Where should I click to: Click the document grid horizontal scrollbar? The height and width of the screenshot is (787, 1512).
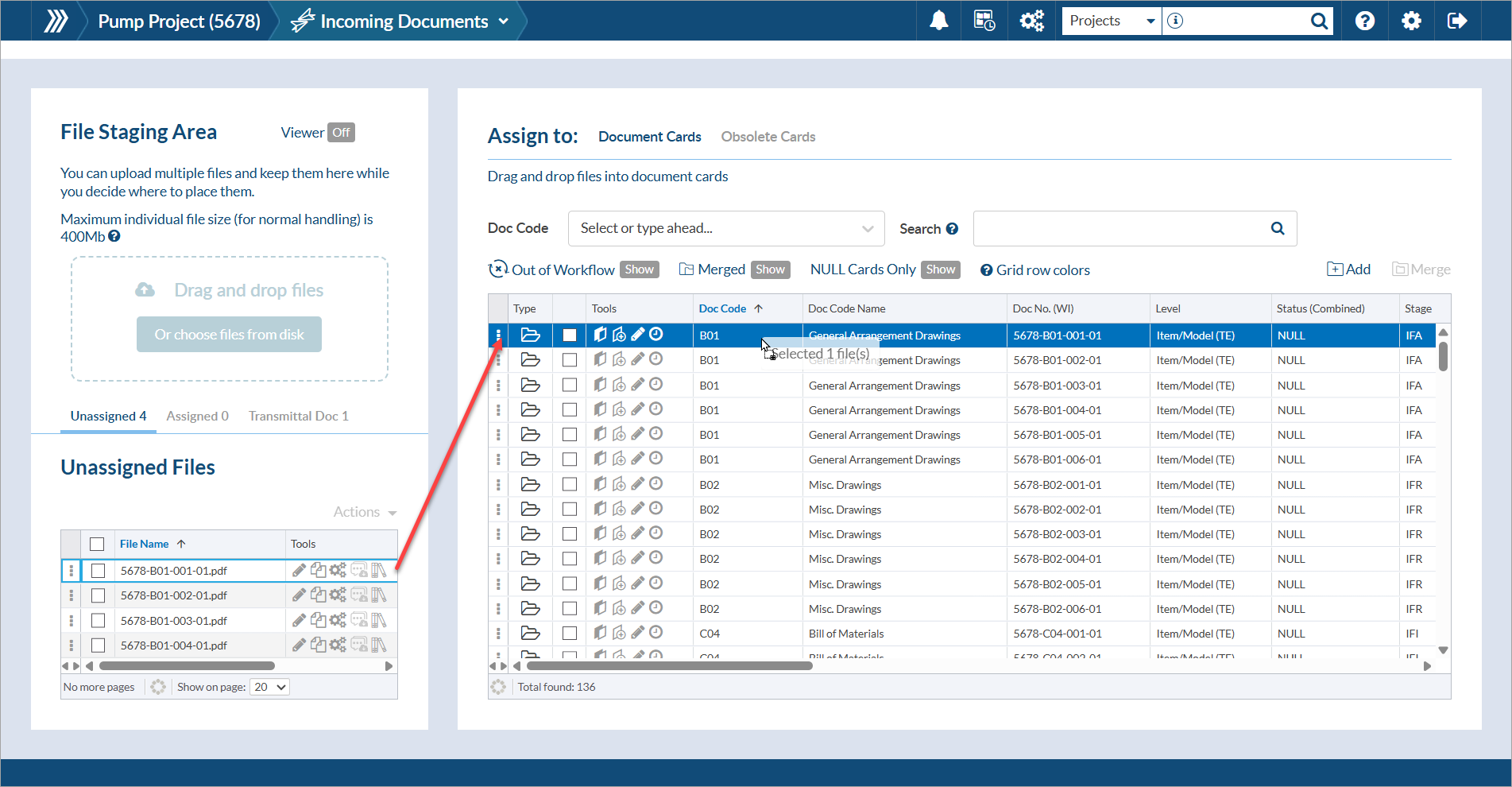(669, 666)
